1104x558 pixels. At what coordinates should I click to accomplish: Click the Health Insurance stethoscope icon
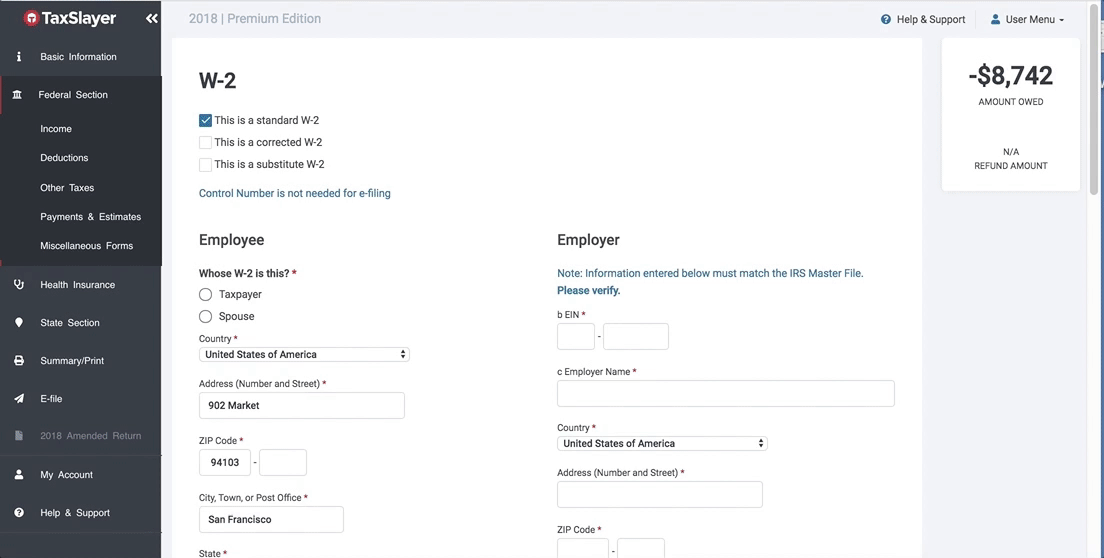pos(19,285)
